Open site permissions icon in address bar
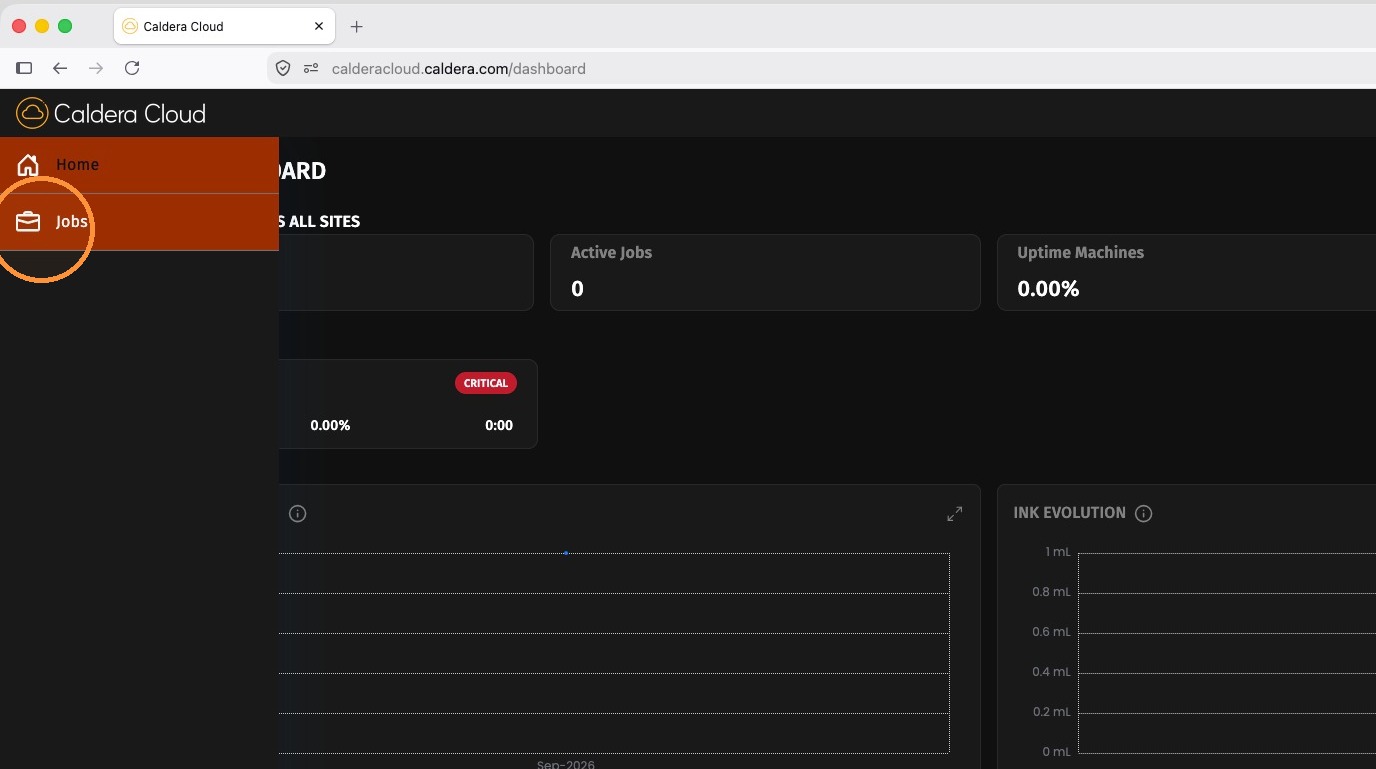Screen dimensions: 1376x769 point(311,68)
